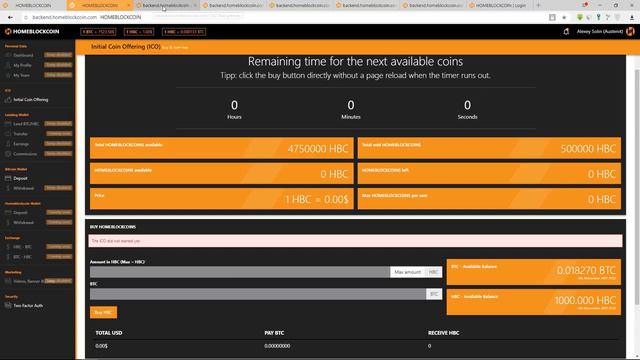This screenshot has height=360, width=640.
Task: Click the '1 HBC = 0.00$' price value
Action: (316, 200)
